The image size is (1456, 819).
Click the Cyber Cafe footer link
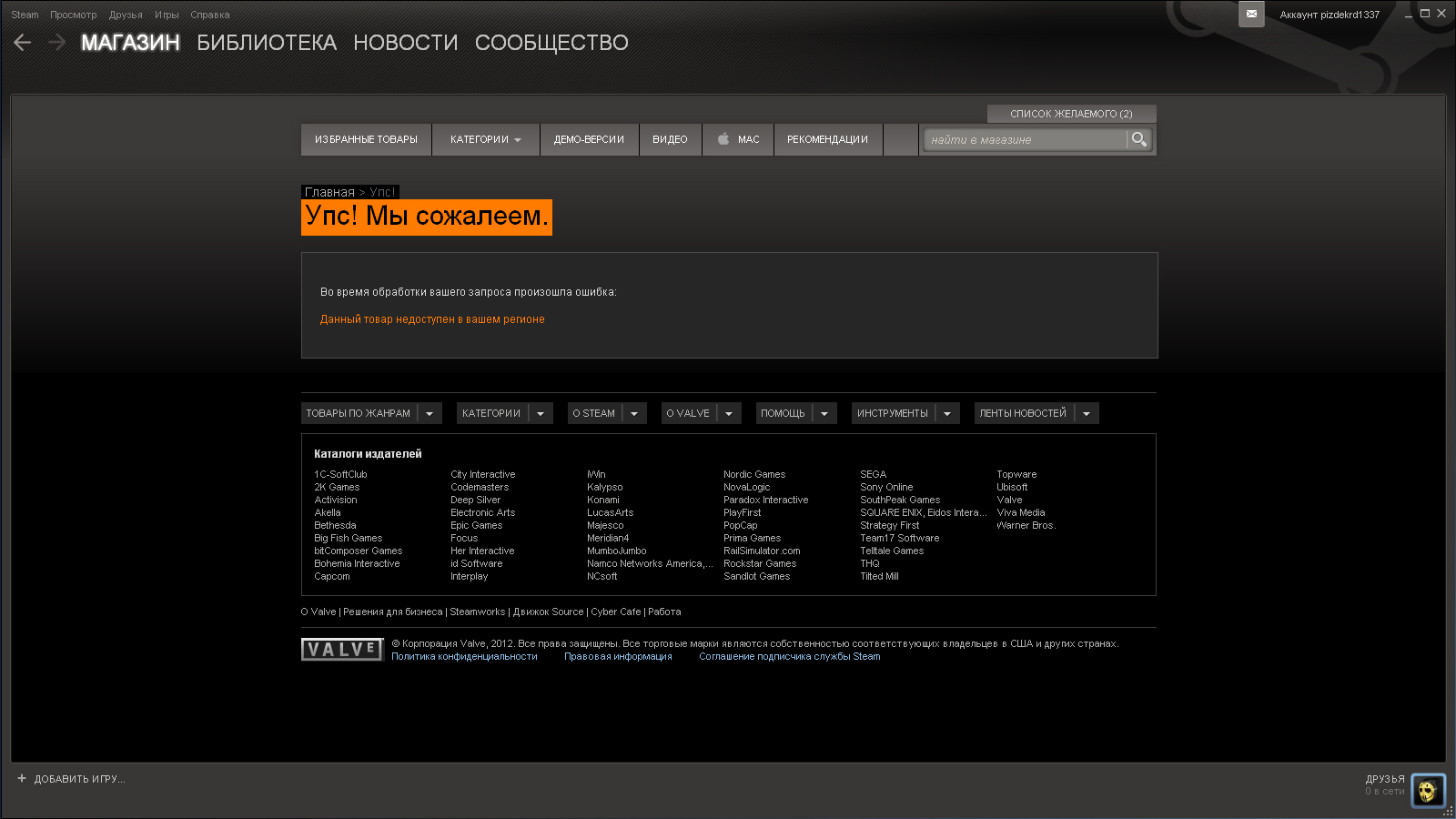coord(616,612)
